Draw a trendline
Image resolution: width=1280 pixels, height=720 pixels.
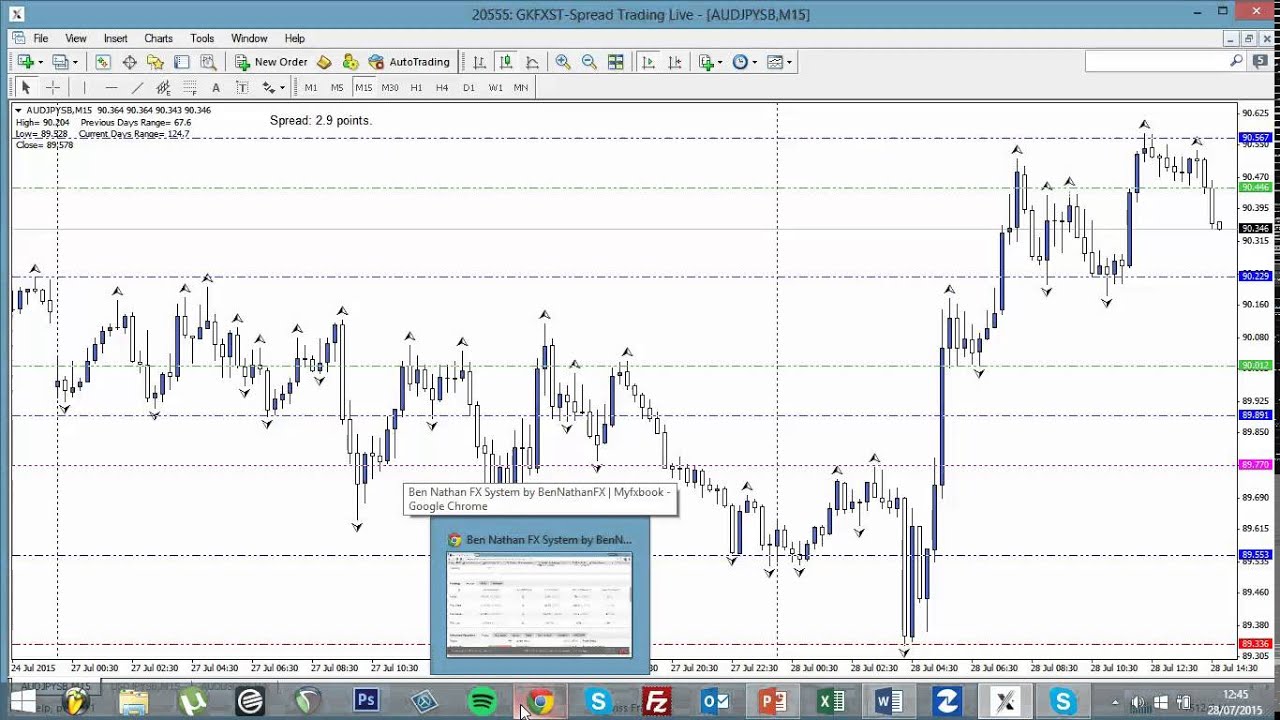137,88
